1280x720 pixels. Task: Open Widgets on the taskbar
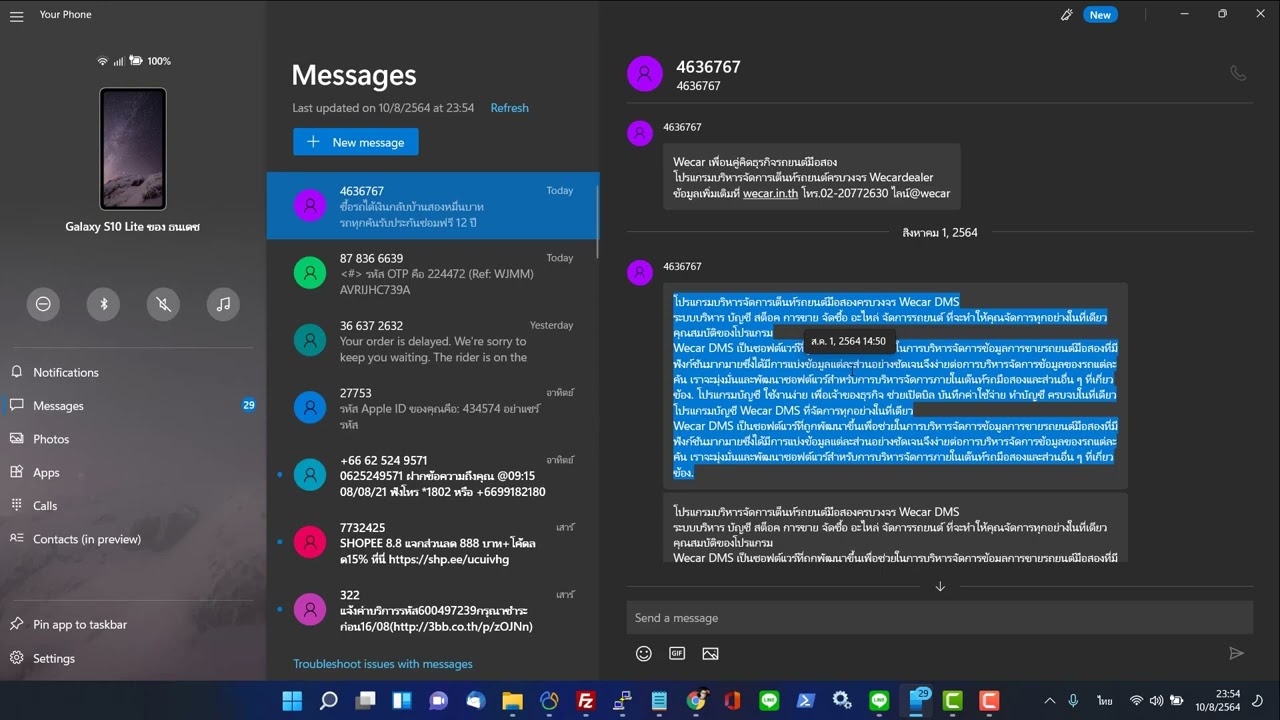pyautogui.click(x=402, y=701)
